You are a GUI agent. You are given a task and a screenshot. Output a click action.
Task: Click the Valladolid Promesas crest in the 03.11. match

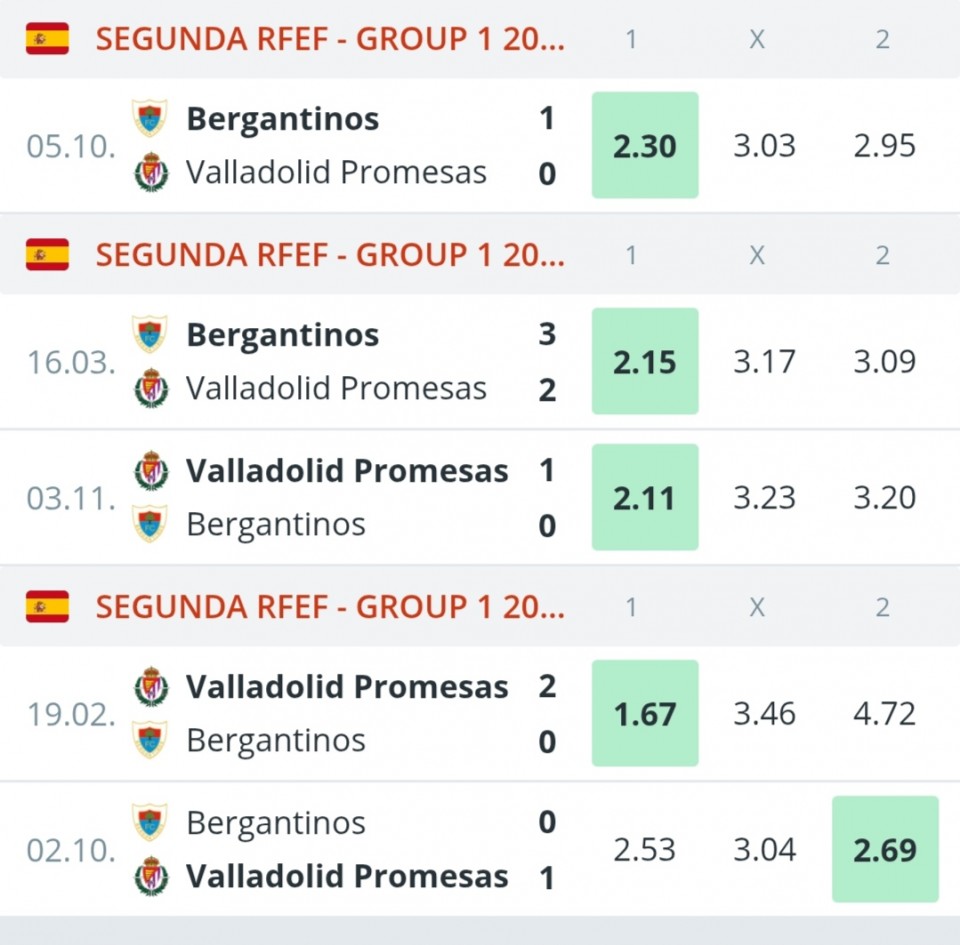151,470
